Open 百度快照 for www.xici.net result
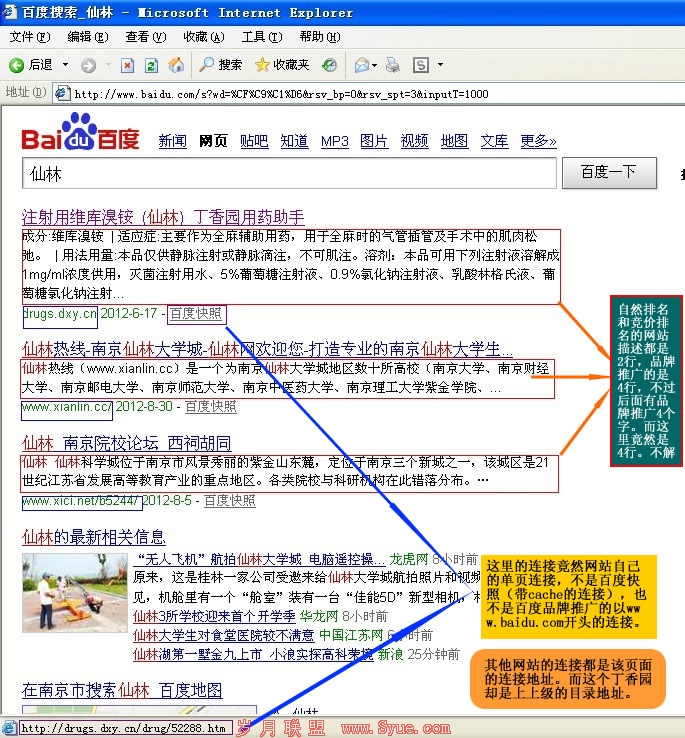Viewport: 685px width, 738px height. tap(230, 500)
